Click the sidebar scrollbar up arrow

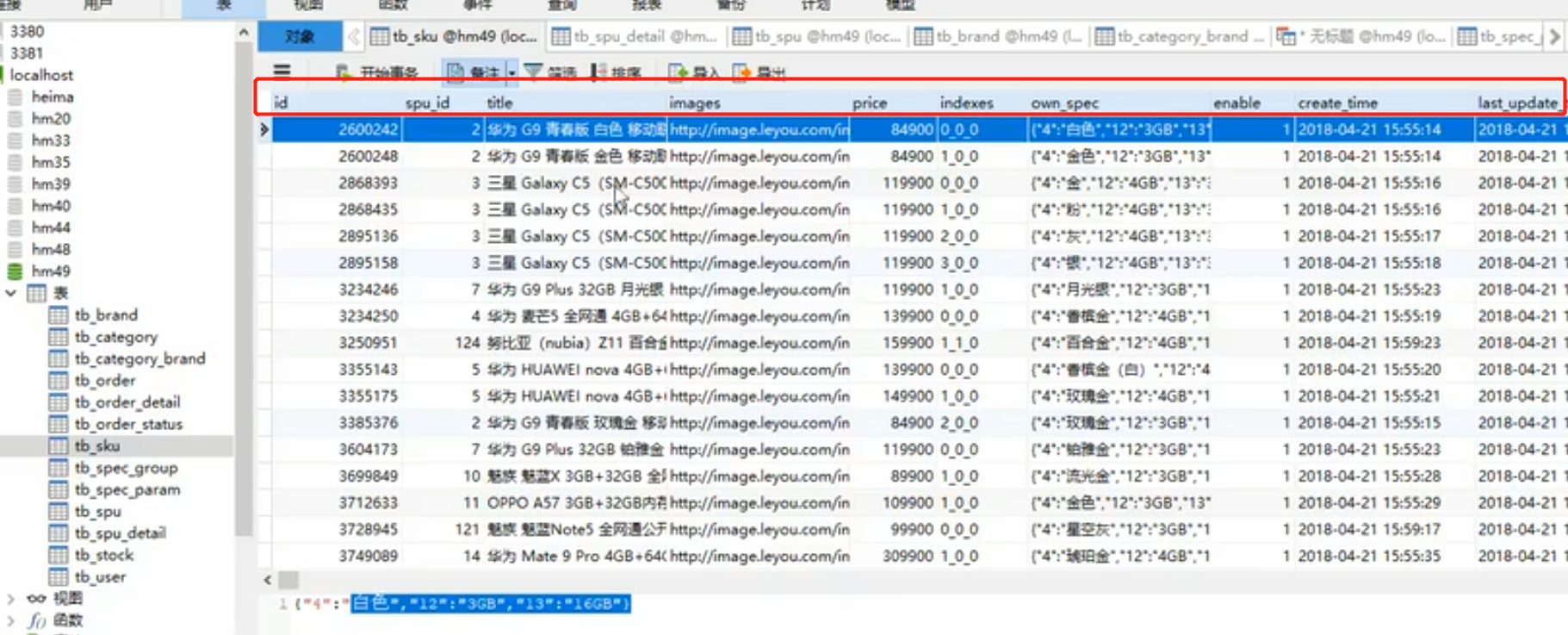244,32
